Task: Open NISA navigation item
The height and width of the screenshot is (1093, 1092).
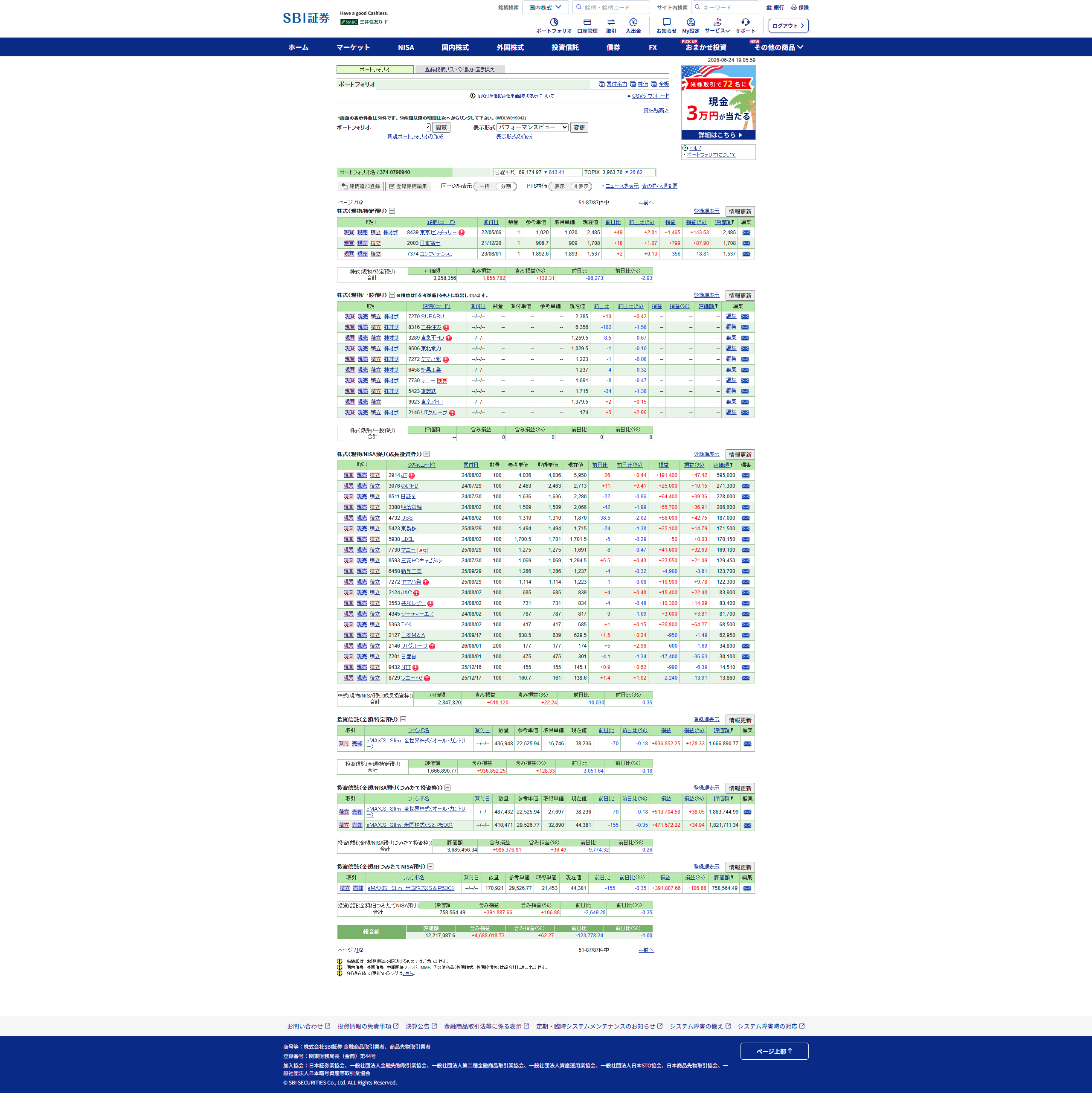Action: pyautogui.click(x=406, y=47)
